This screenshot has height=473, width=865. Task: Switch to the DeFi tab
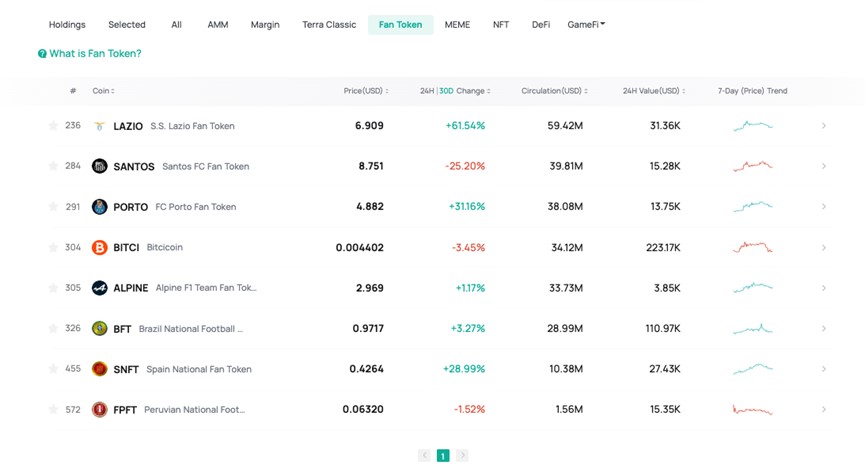(x=541, y=24)
